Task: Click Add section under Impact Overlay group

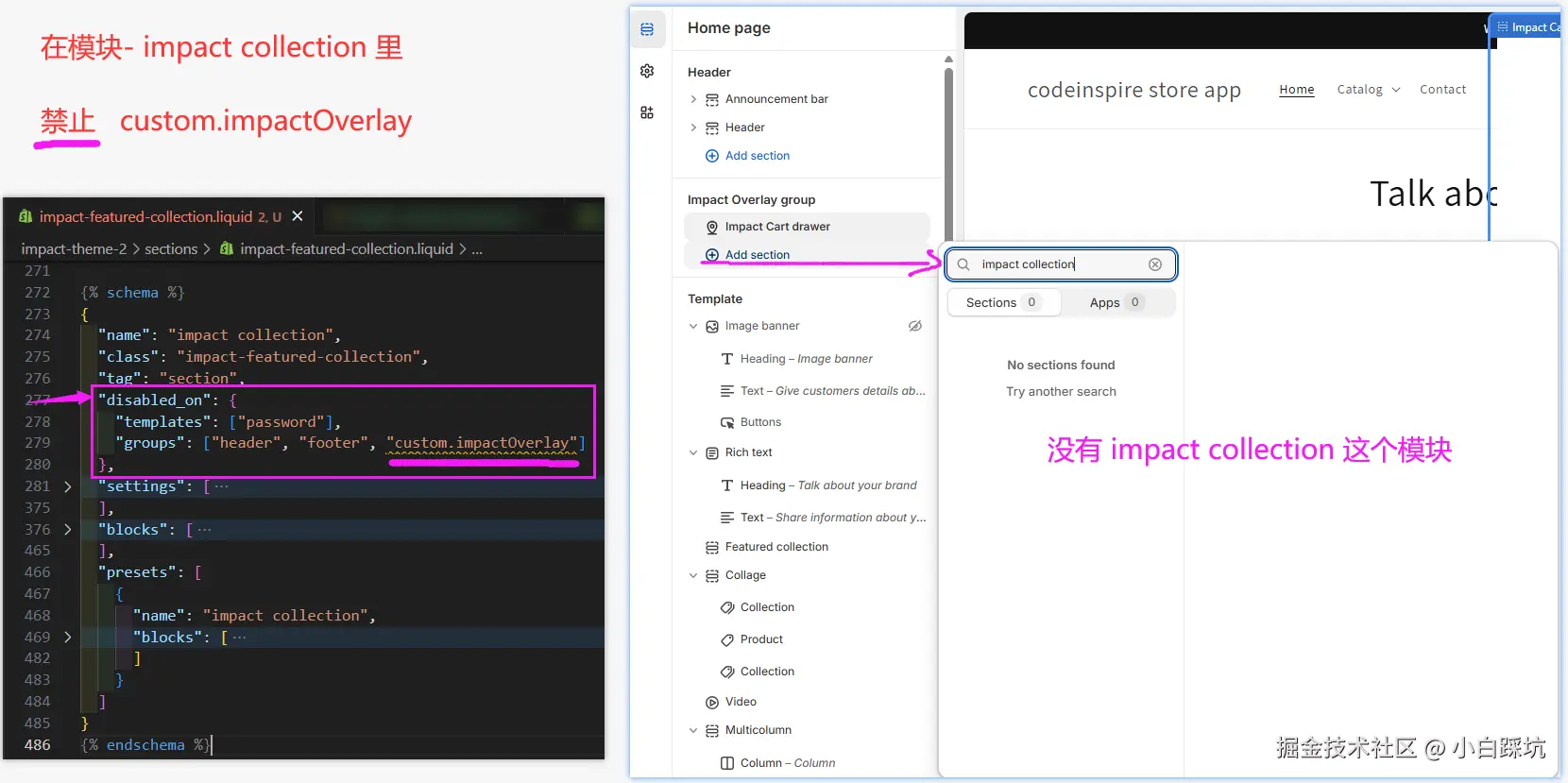Action: (757, 255)
